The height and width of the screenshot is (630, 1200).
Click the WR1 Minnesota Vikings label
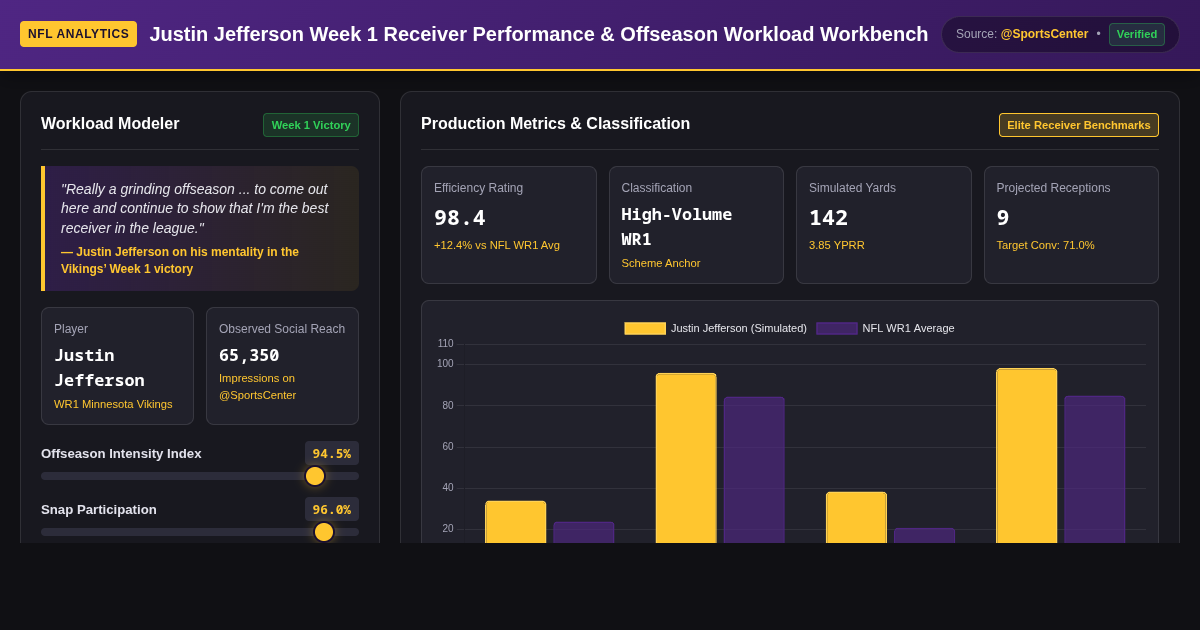point(113,404)
